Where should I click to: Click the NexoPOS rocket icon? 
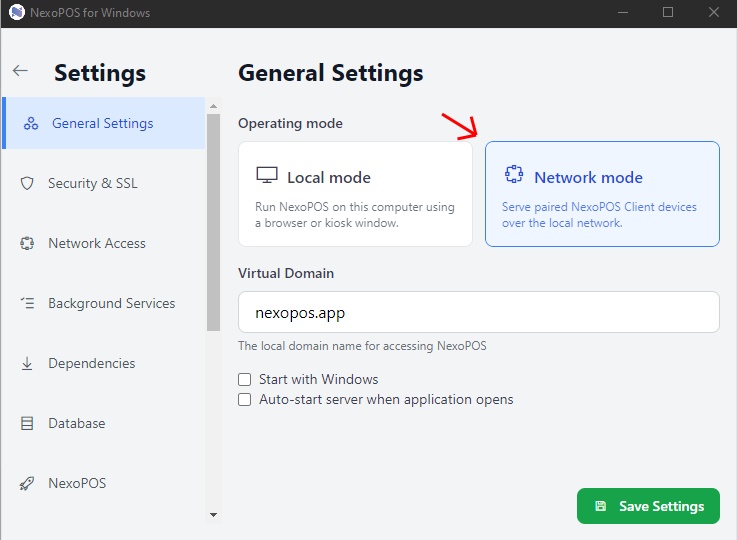click(x=27, y=483)
